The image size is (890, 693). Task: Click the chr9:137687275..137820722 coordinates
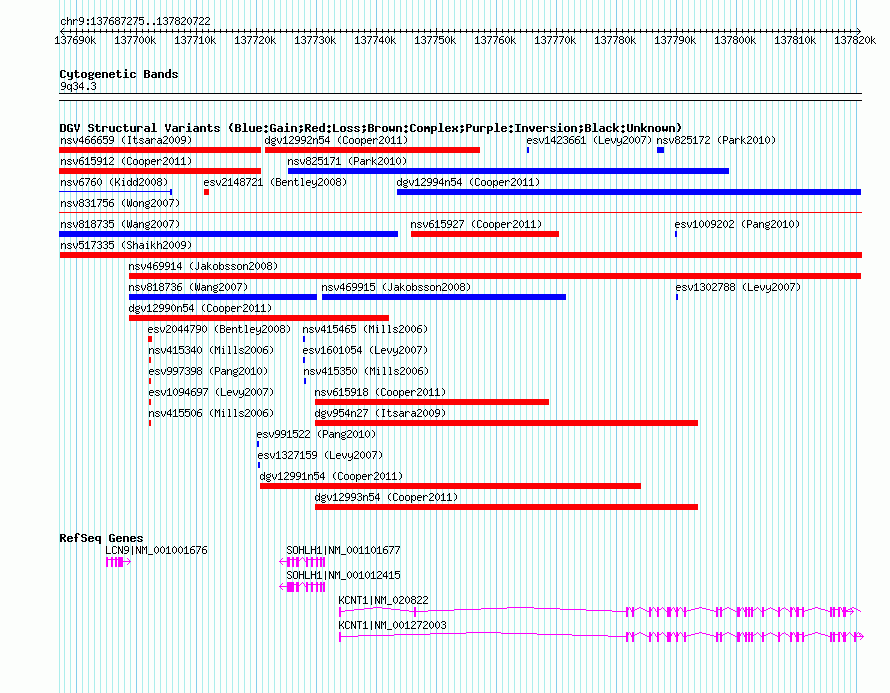(135, 21)
